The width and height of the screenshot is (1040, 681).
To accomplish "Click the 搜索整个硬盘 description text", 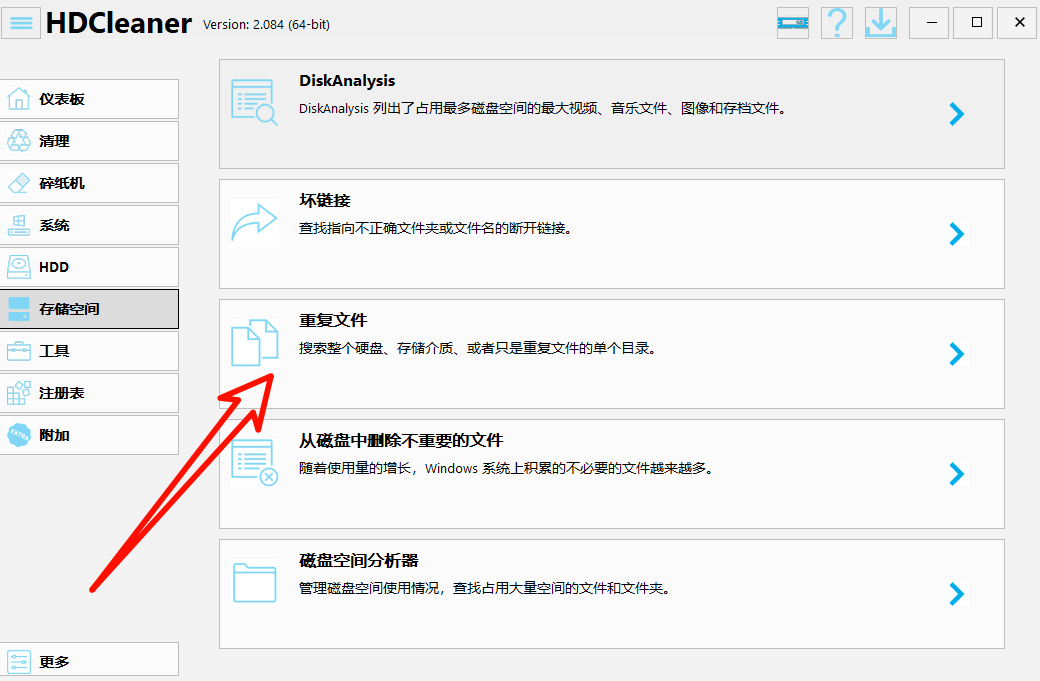I will point(478,348).
